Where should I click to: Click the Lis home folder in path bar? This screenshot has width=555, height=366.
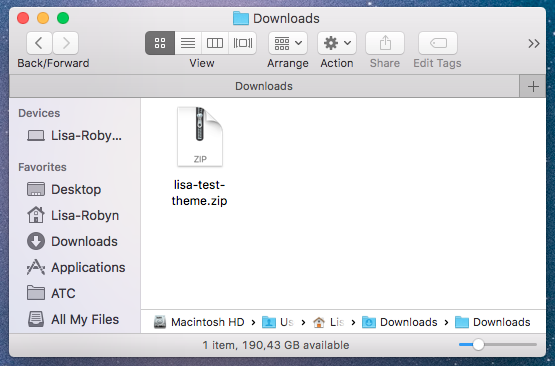click(x=328, y=322)
